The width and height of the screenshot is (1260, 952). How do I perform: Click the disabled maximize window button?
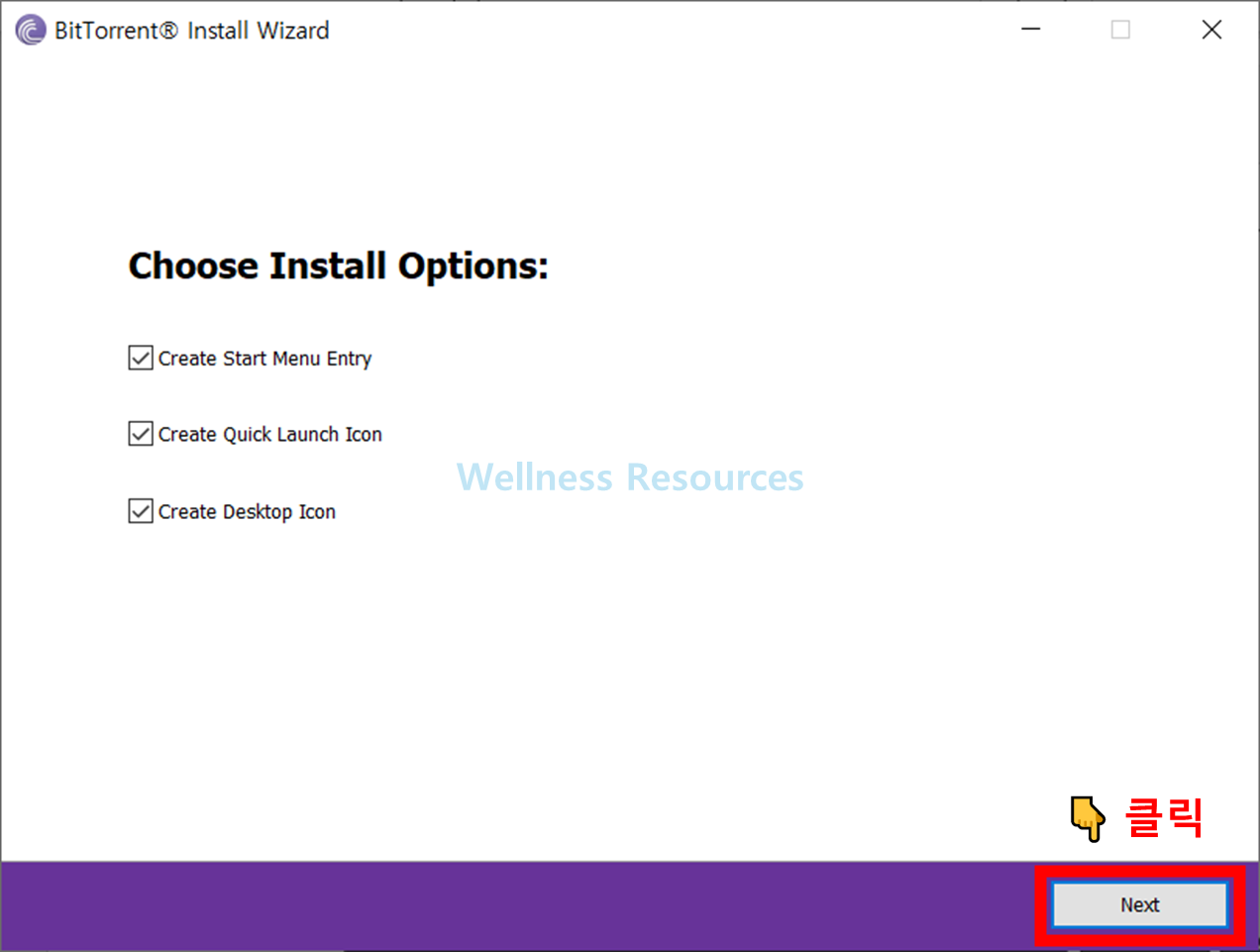1120,30
